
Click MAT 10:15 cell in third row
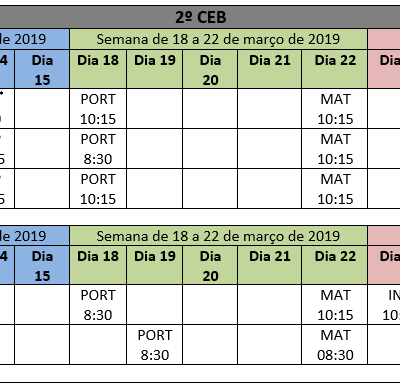[335, 189]
